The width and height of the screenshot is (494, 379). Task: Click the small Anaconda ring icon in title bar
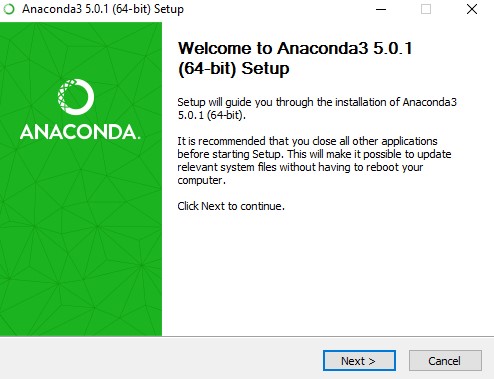click(x=9, y=9)
